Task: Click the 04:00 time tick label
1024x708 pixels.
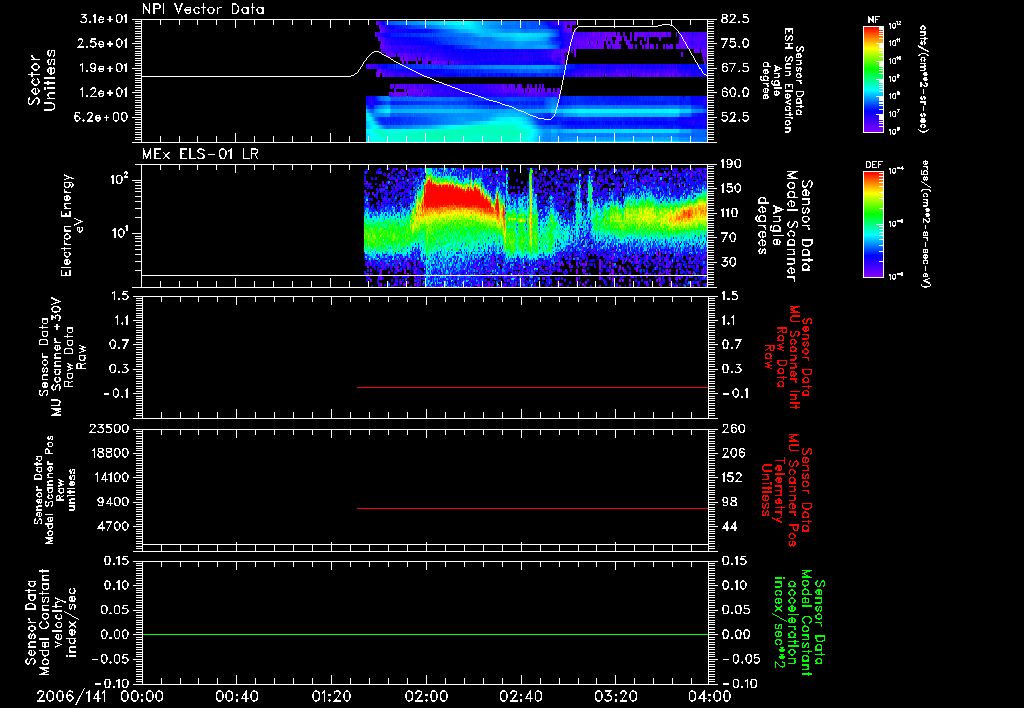Action: (710, 696)
